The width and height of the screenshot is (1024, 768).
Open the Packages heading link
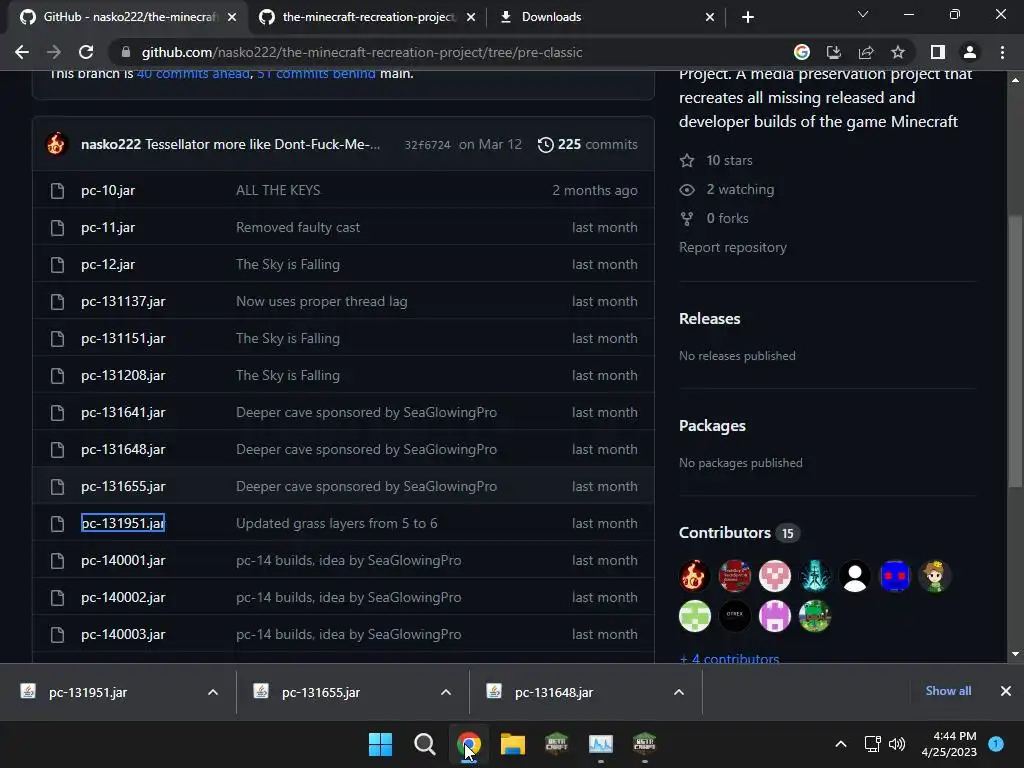click(712, 426)
